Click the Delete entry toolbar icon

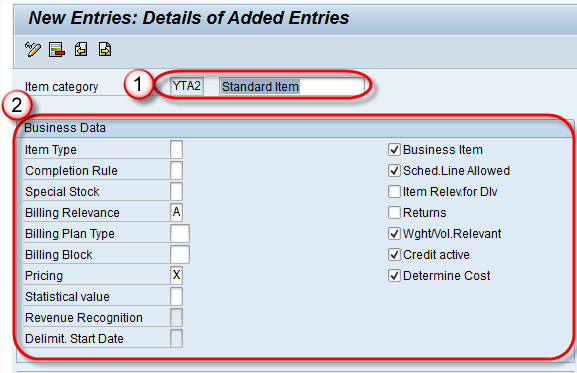pos(57,49)
